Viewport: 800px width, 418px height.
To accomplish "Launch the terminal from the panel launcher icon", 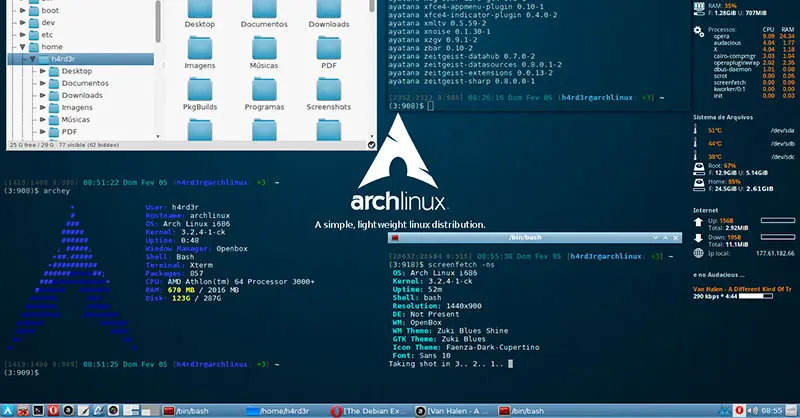I will point(38,410).
